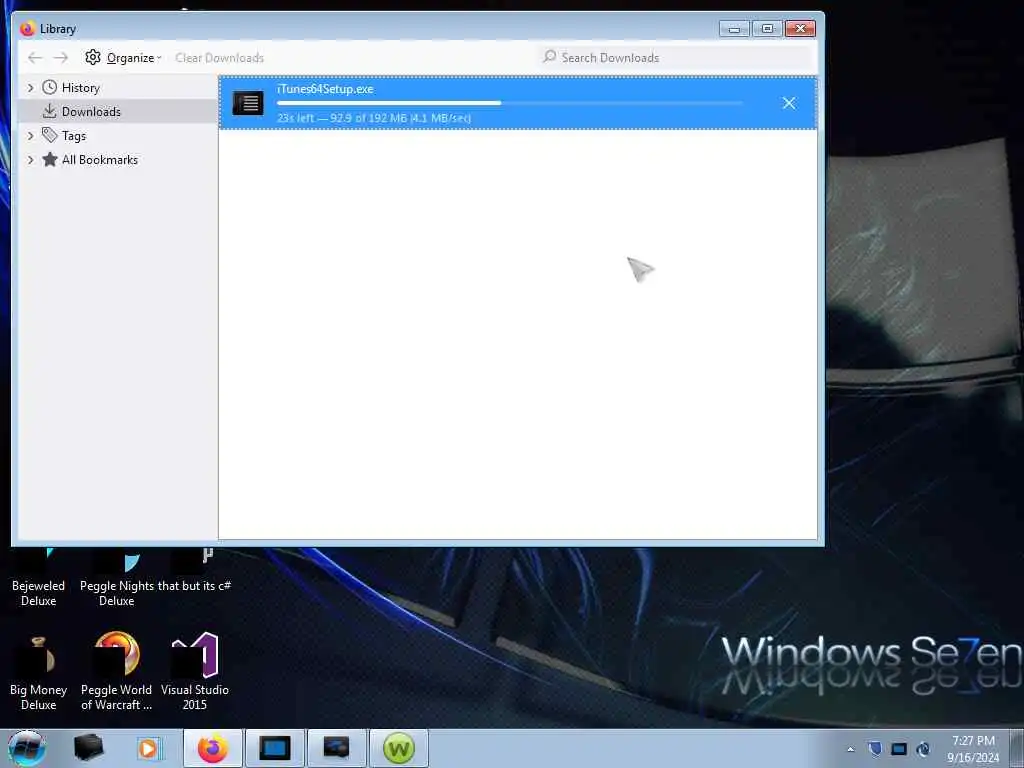Click the History clock icon
The height and width of the screenshot is (768, 1024).
pos(50,87)
